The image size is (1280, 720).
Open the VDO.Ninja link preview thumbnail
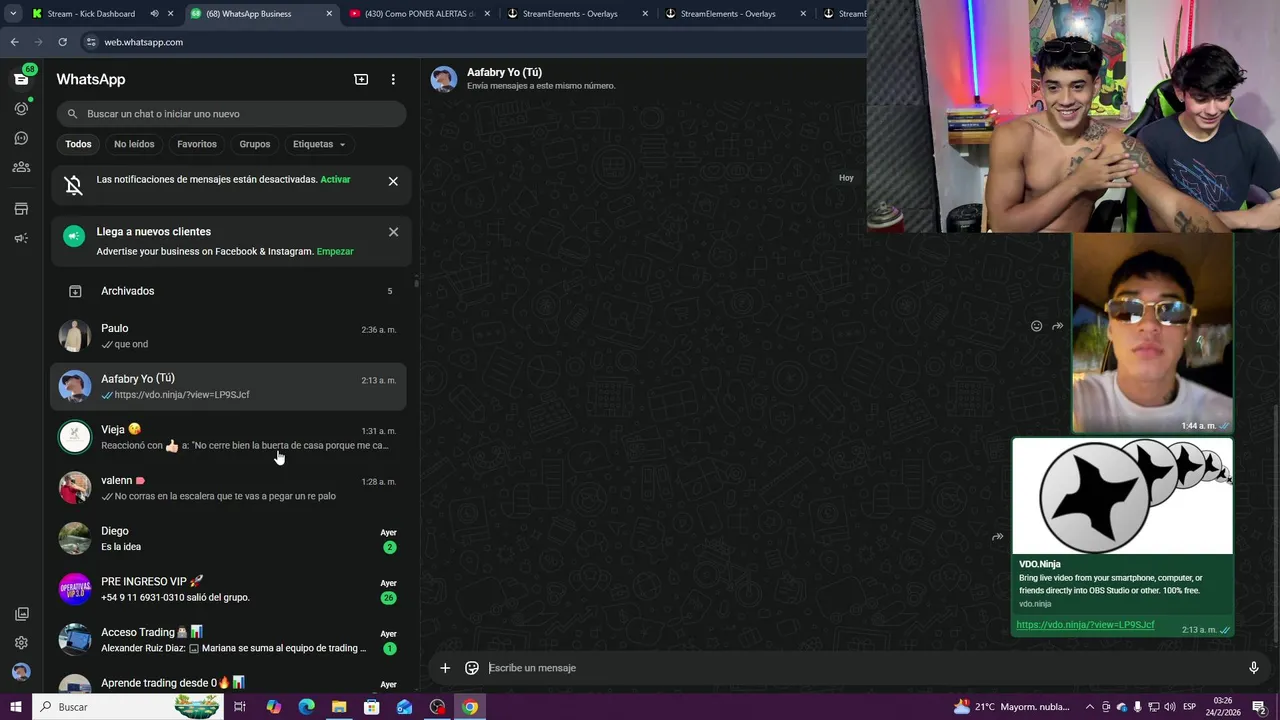[1122, 496]
